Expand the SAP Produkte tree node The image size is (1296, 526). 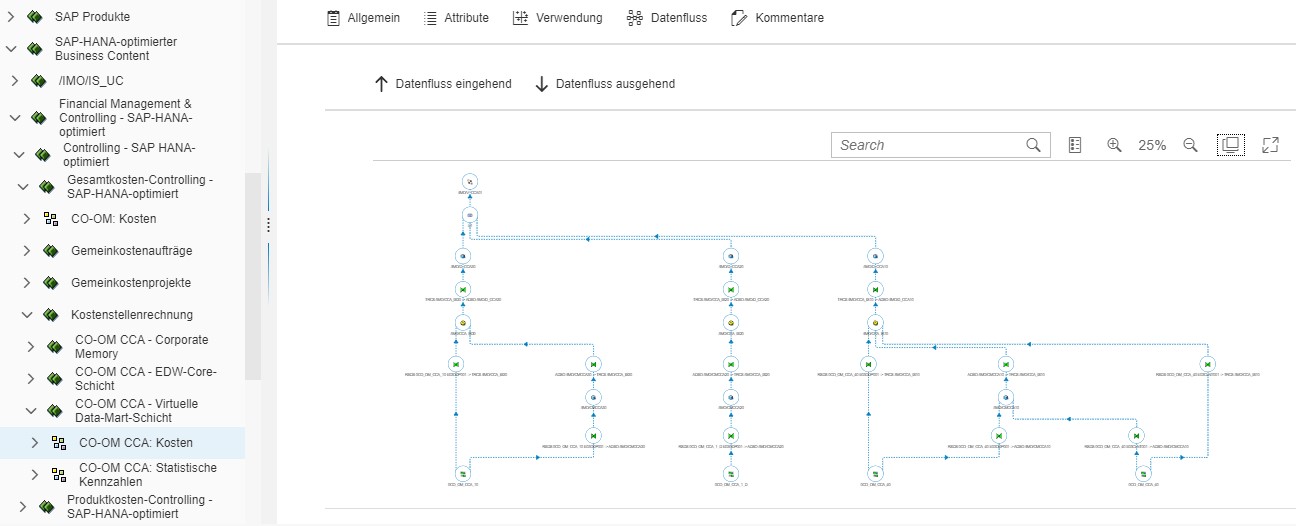click(x=11, y=17)
